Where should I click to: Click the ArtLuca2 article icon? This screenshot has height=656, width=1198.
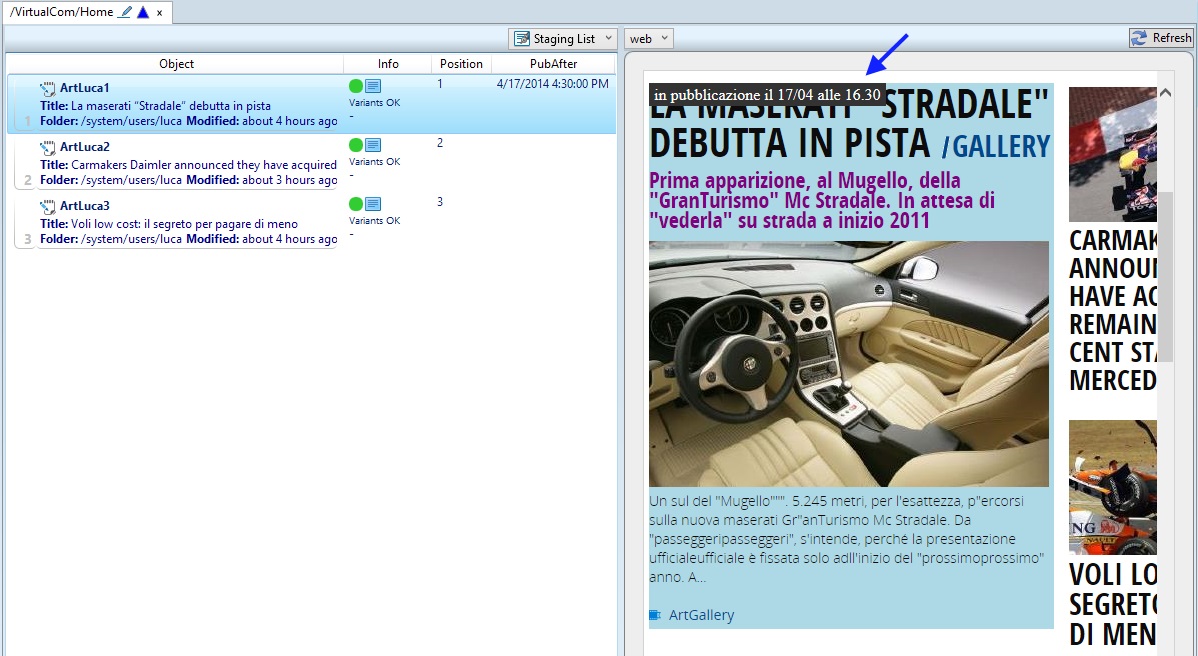(x=48, y=147)
